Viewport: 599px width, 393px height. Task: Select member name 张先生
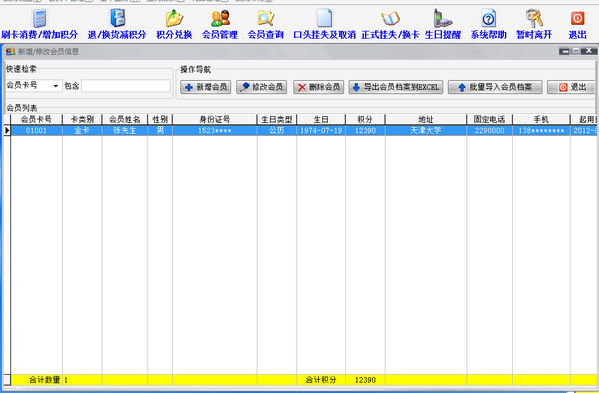click(125, 131)
